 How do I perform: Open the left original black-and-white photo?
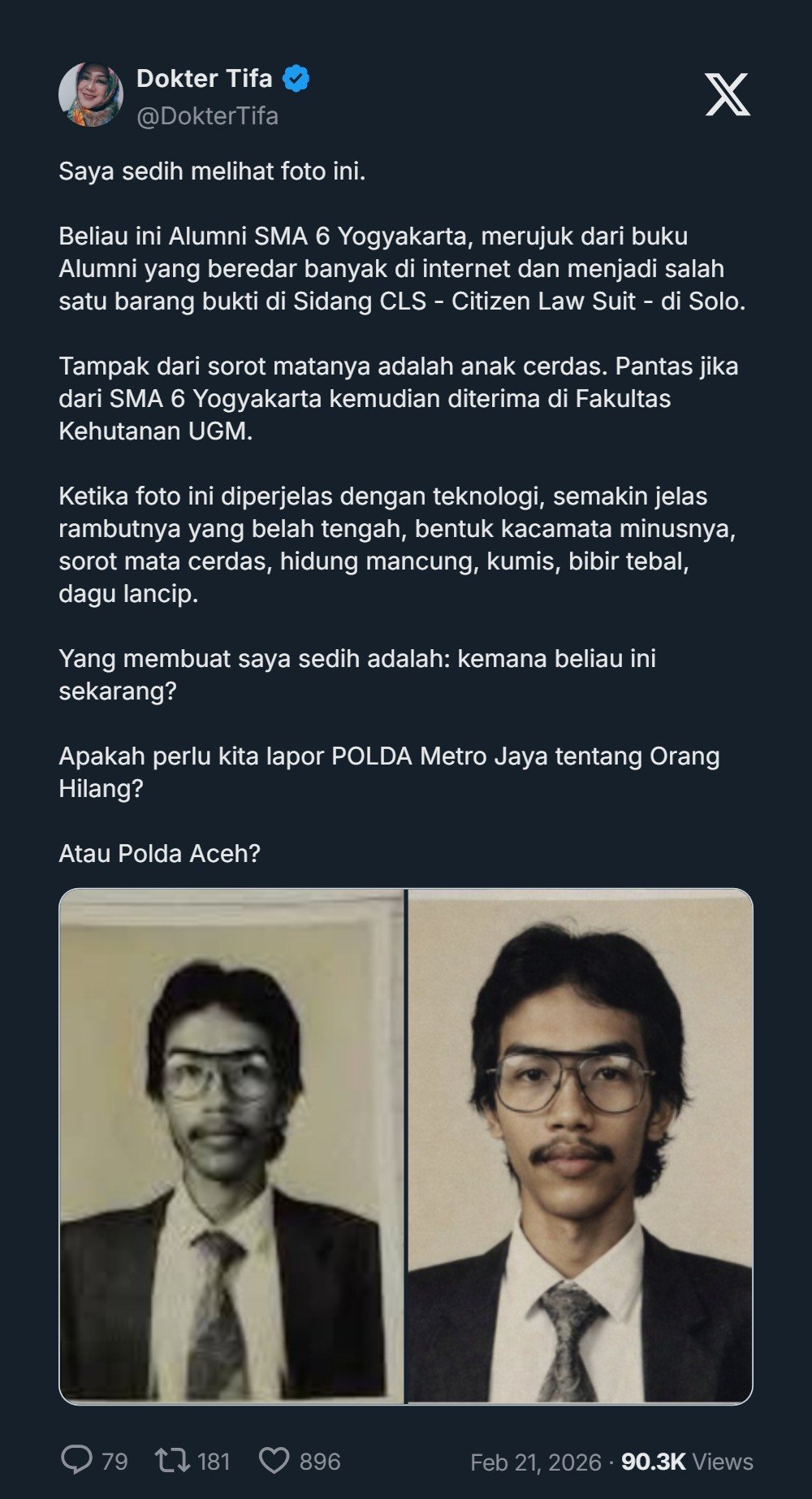(x=232, y=1146)
